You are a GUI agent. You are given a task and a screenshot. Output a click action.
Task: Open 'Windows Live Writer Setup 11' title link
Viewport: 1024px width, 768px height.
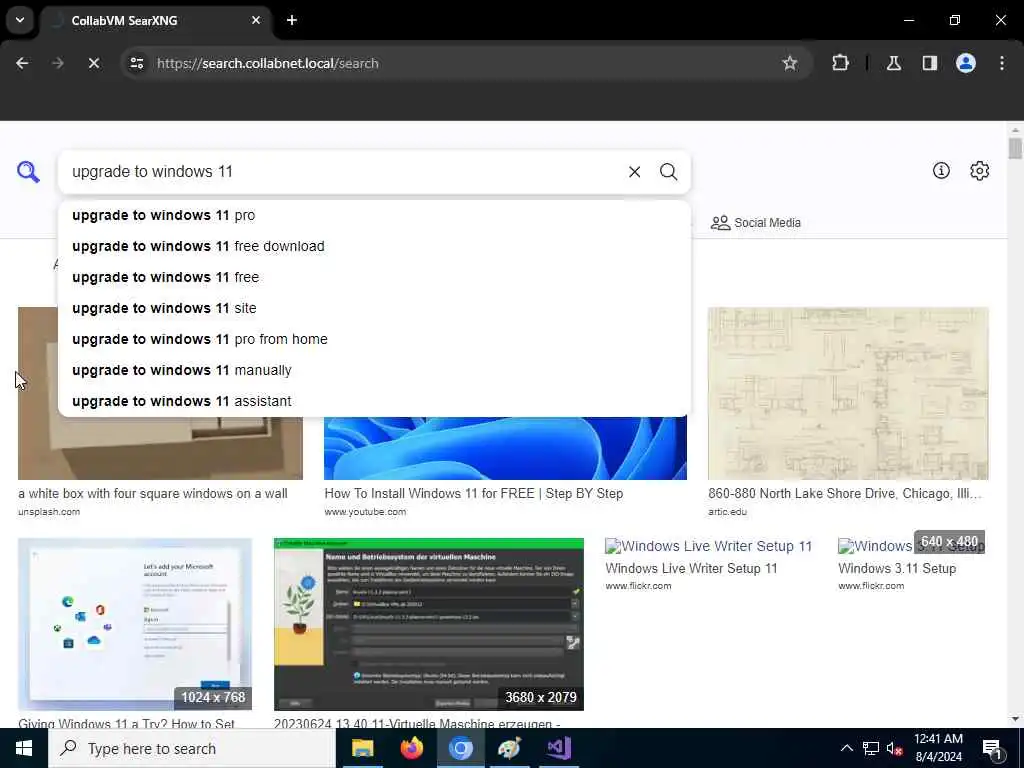691,568
